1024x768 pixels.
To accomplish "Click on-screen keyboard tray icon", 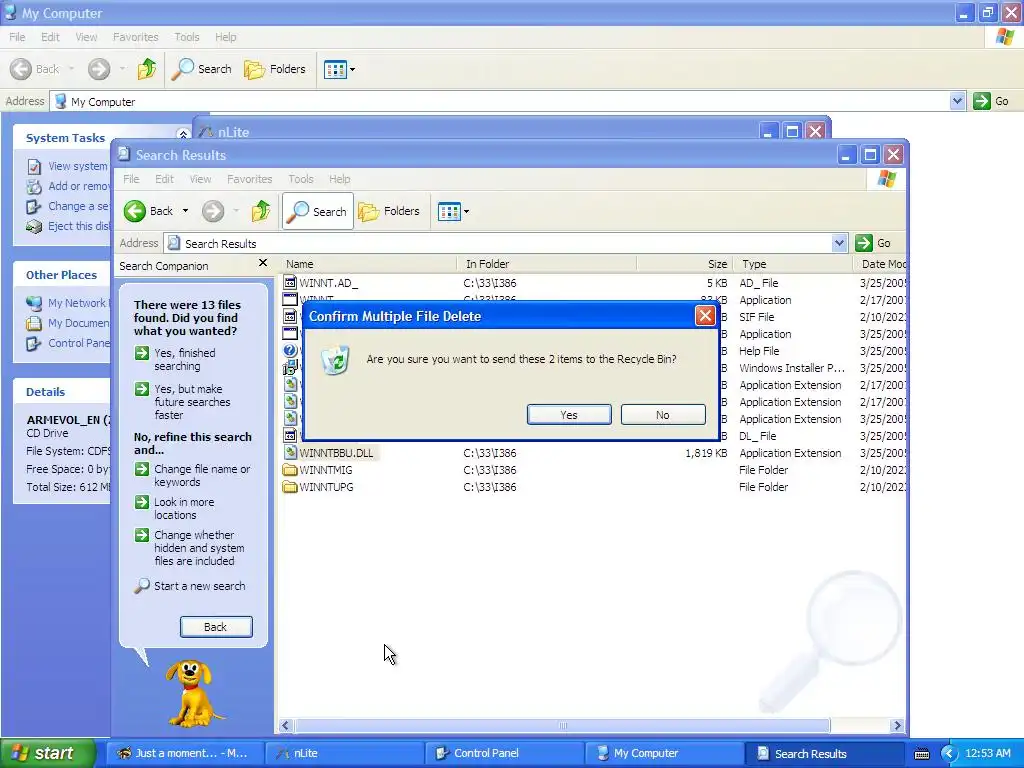I will (921, 754).
